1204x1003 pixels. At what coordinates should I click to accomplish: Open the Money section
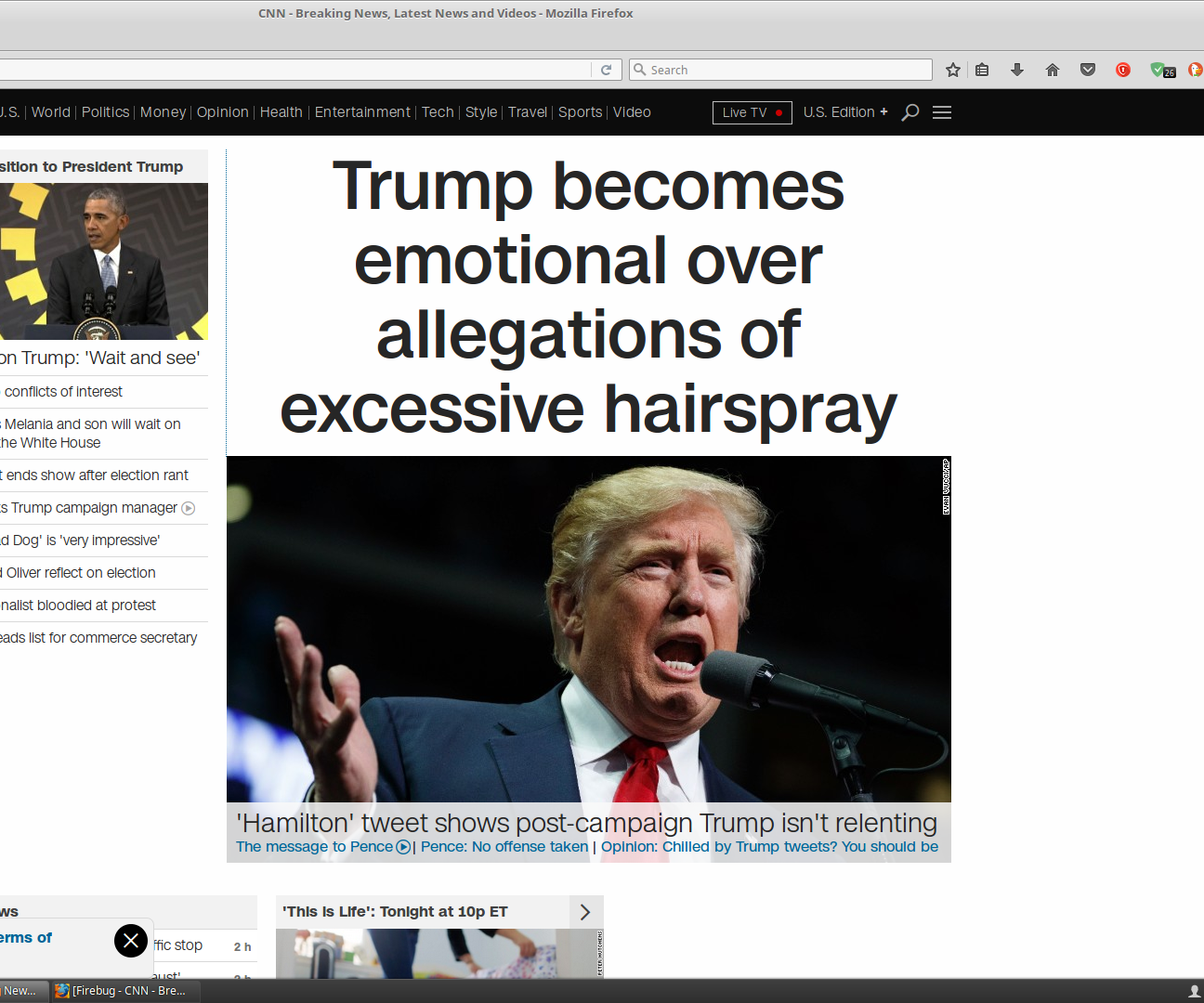[164, 112]
